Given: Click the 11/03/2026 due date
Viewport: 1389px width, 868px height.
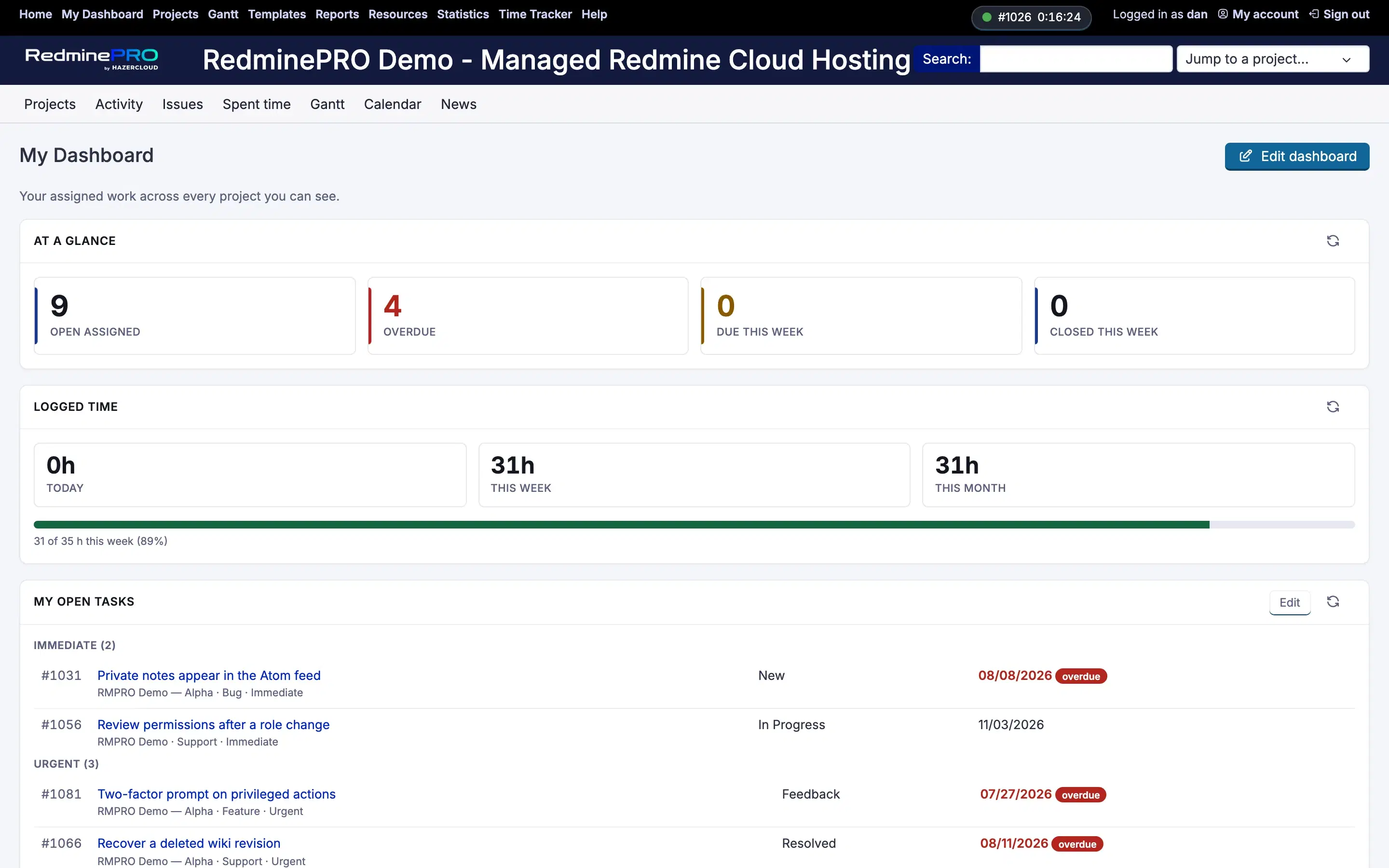Looking at the screenshot, I should 1011,725.
